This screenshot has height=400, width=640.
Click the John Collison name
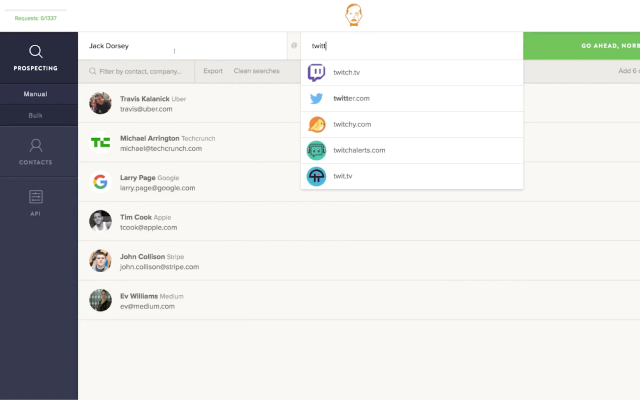click(x=142, y=257)
